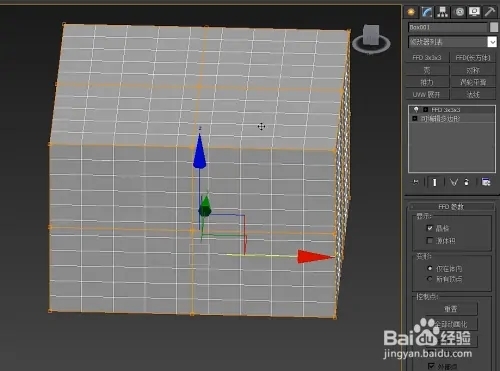Open the Motion panel tab
Viewport: 500px width, 371px height.
tap(459, 12)
